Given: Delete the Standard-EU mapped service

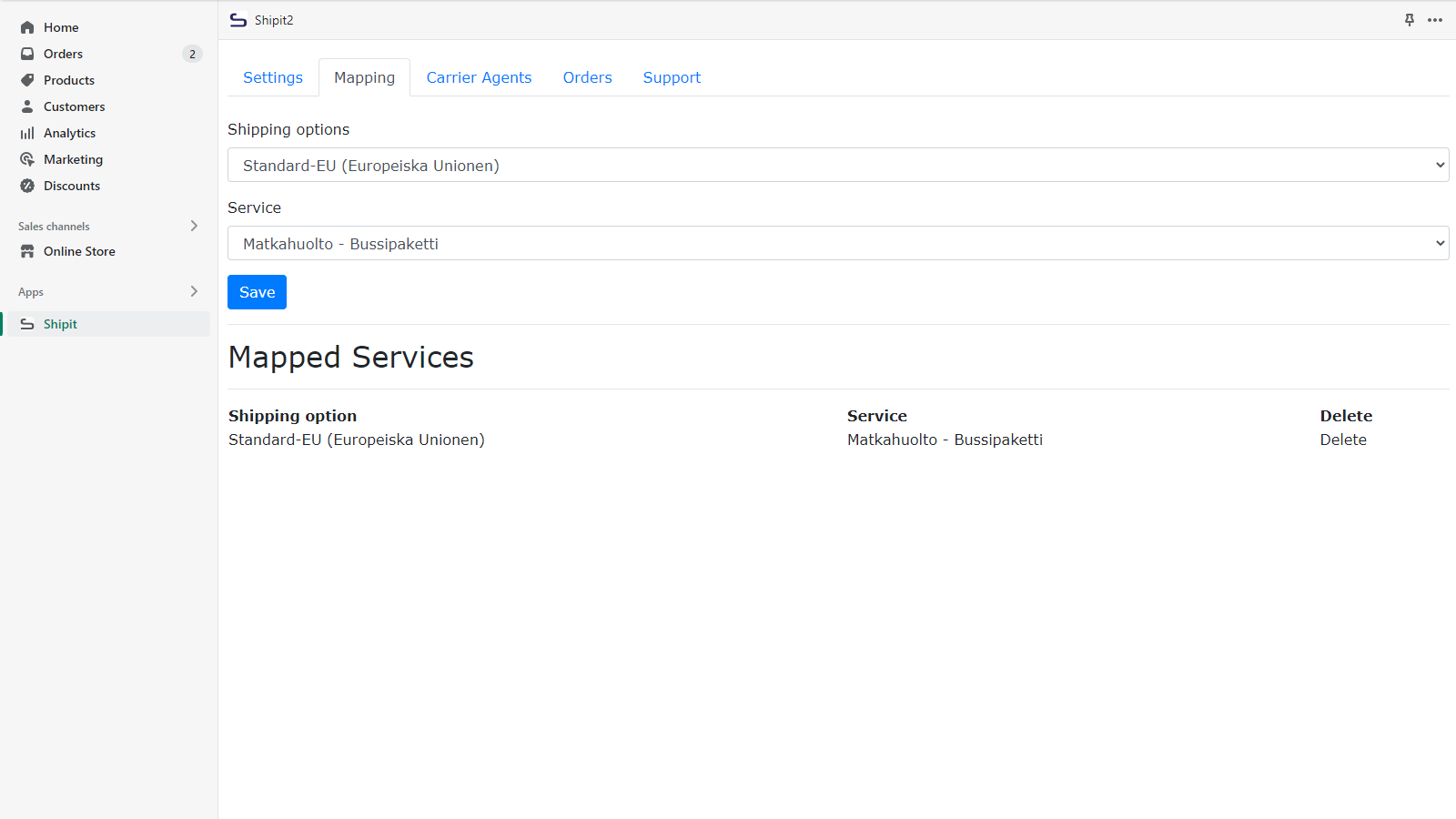Looking at the screenshot, I should (1343, 440).
